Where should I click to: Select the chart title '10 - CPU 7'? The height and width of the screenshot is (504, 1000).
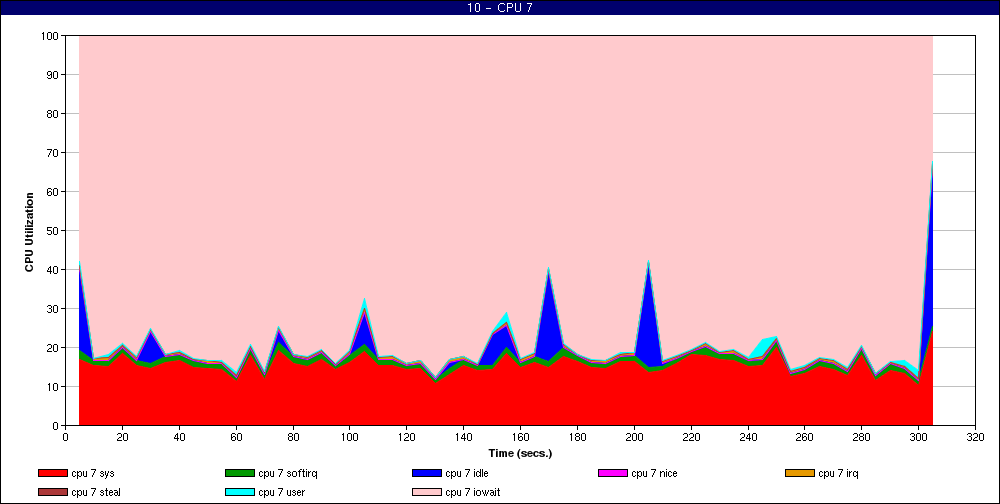pyautogui.click(x=500, y=8)
